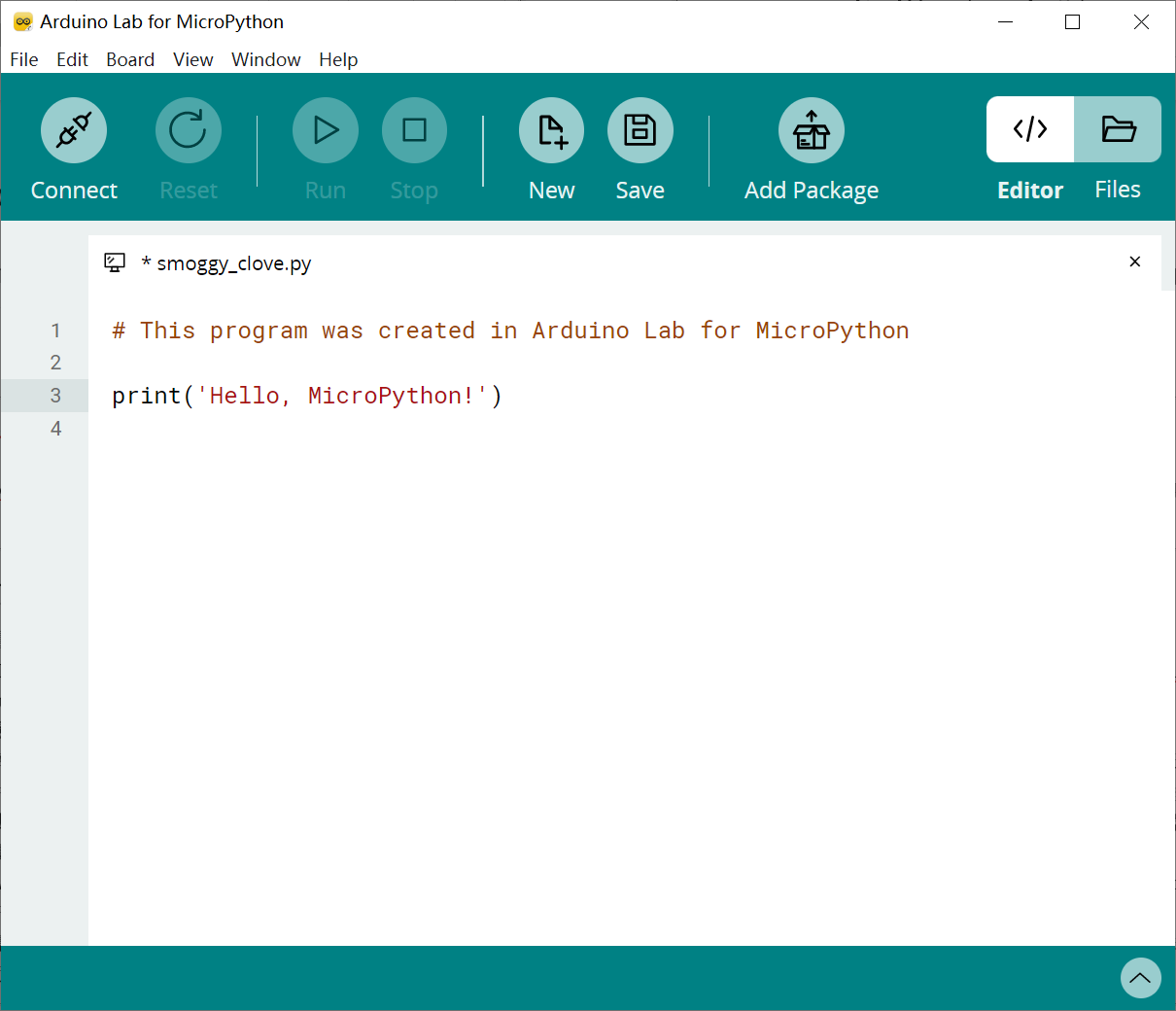The width and height of the screenshot is (1176, 1011).
Task: Click the comment line about Arduino Lab
Action: click(510, 331)
